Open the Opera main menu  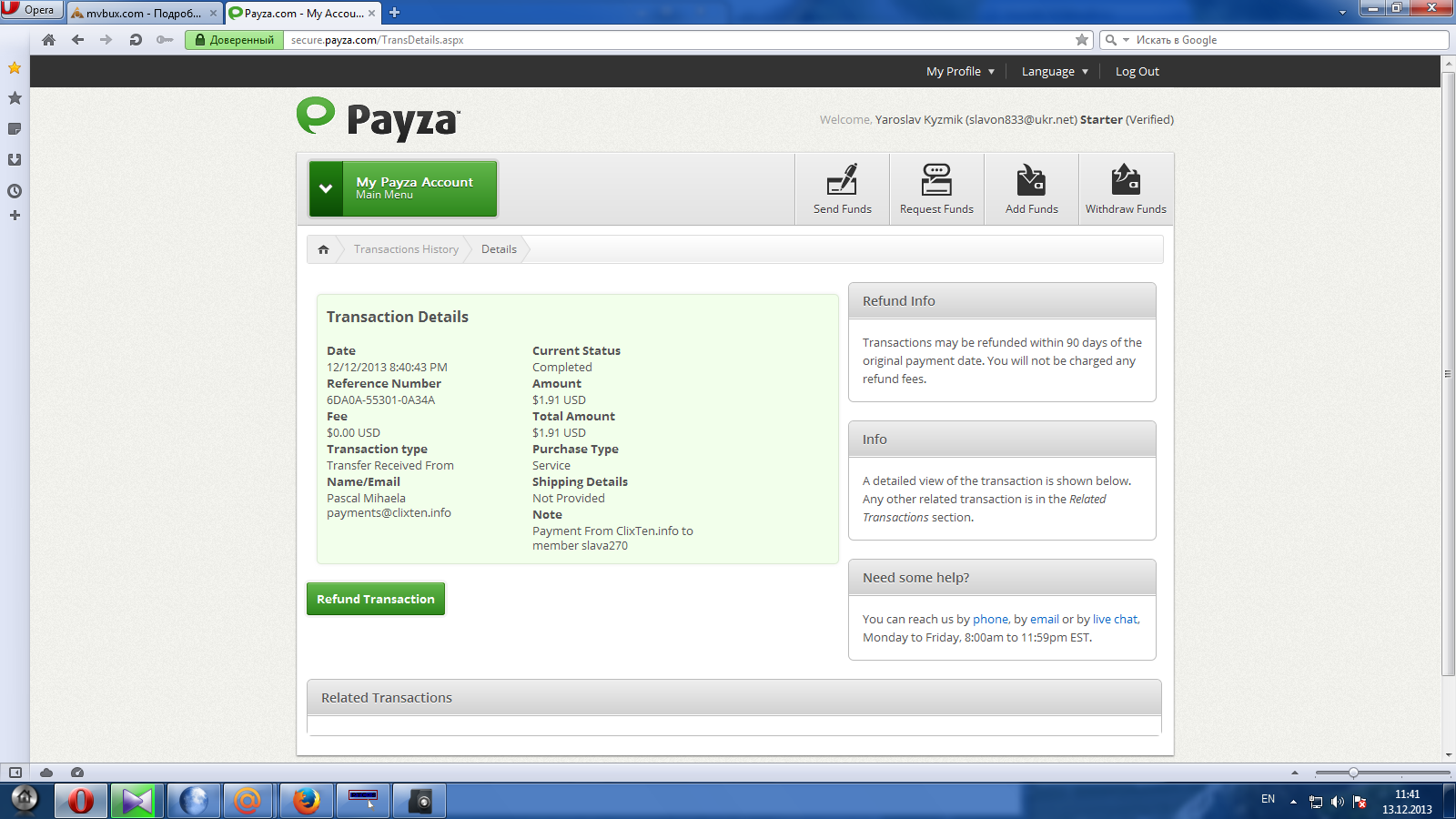pos(32,10)
